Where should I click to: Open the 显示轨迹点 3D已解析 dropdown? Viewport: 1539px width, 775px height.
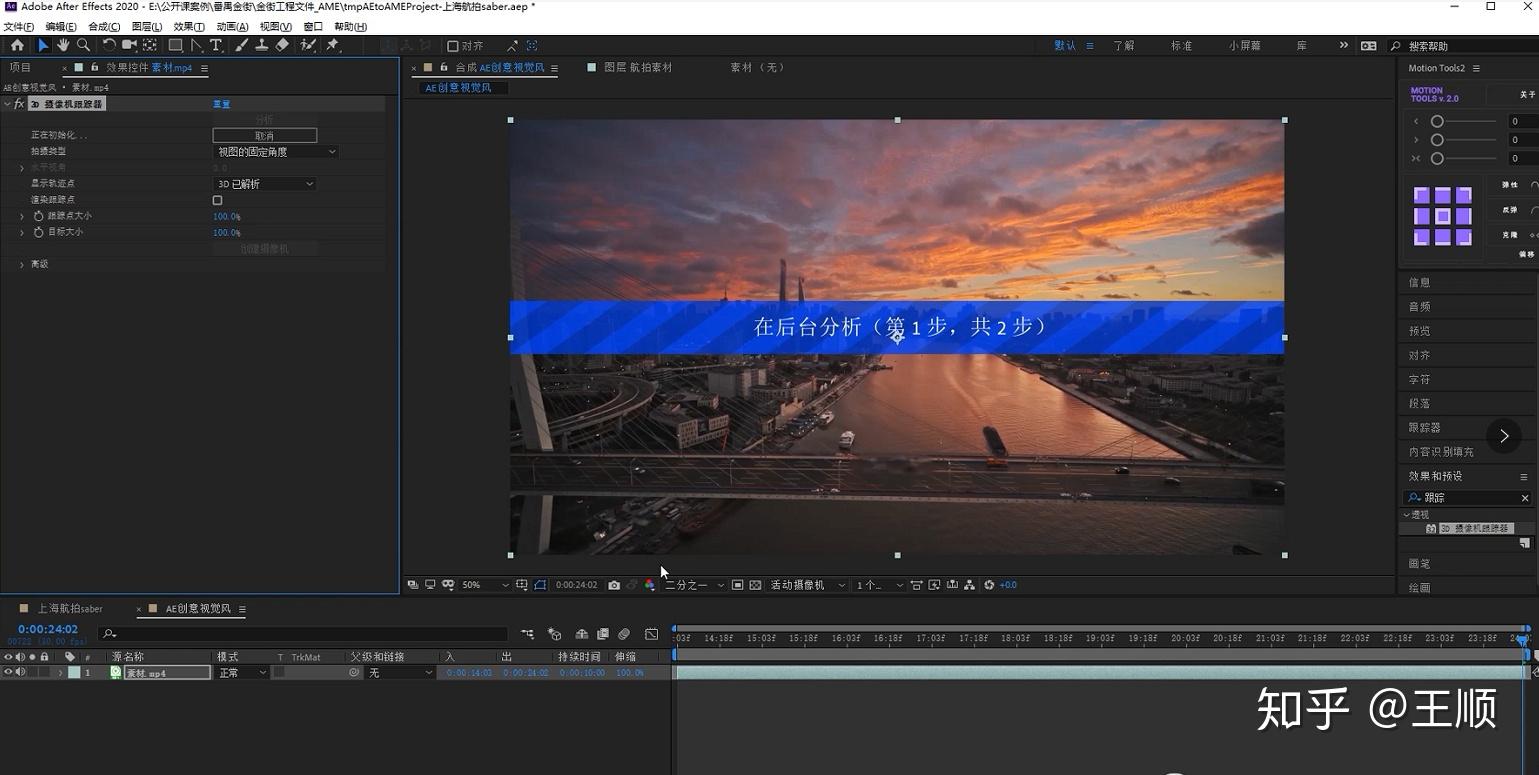[265, 184]
